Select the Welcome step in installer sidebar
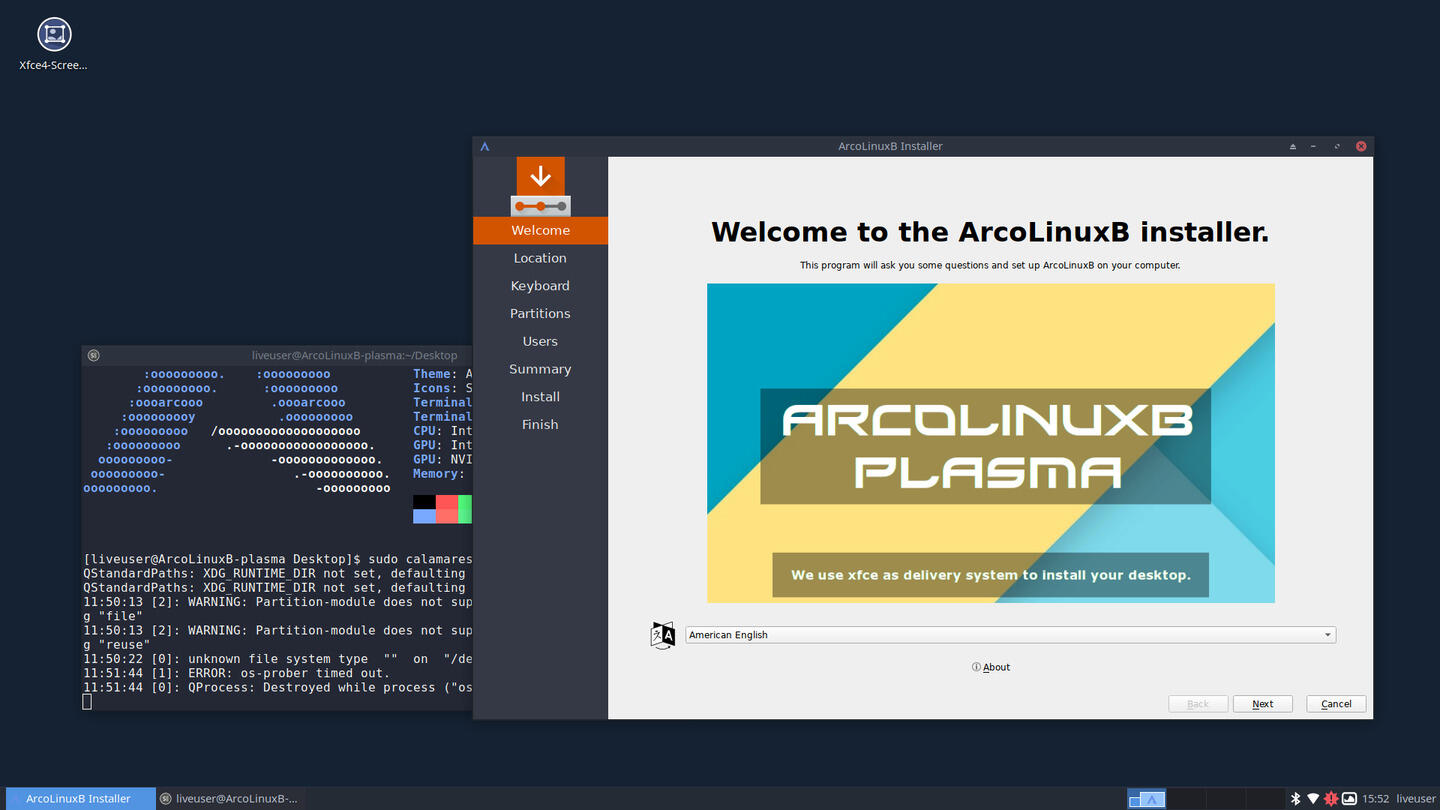This screenshot has width=1440, height=810. 540,230
